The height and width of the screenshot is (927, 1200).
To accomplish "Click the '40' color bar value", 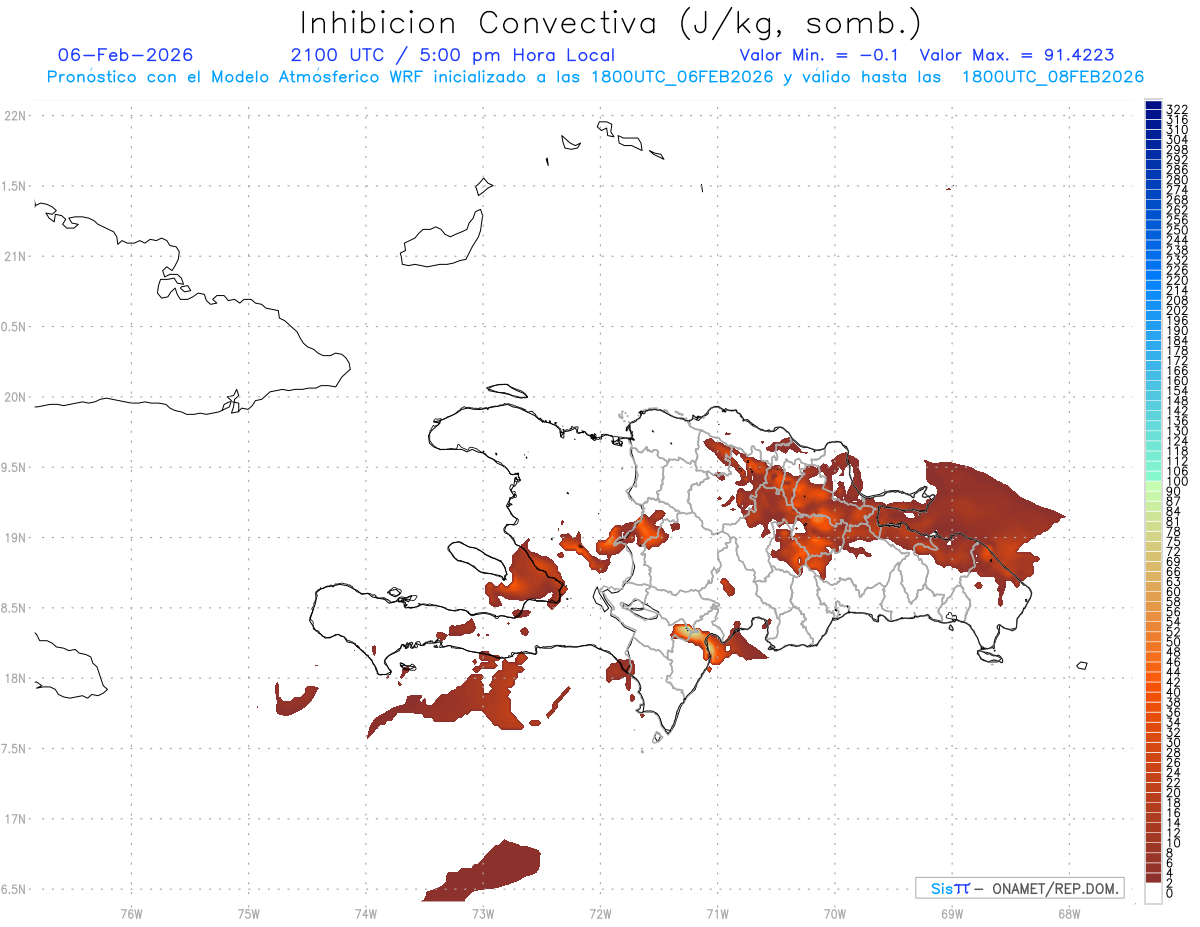I will click(1173, 692).
